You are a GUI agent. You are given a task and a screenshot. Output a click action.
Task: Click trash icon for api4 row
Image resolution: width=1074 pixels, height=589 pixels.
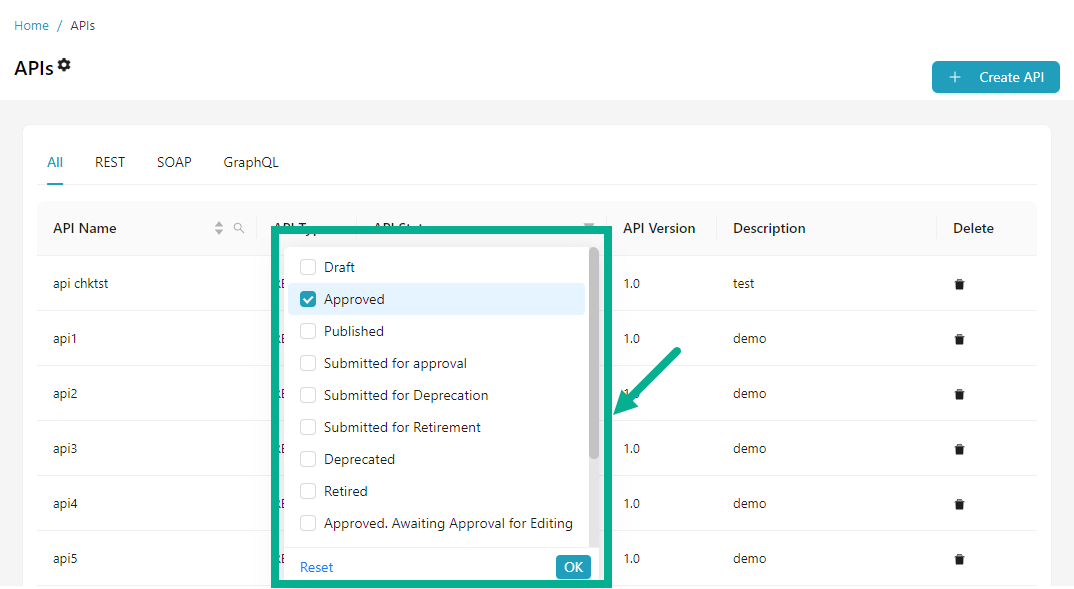click(x=959, y=504)
